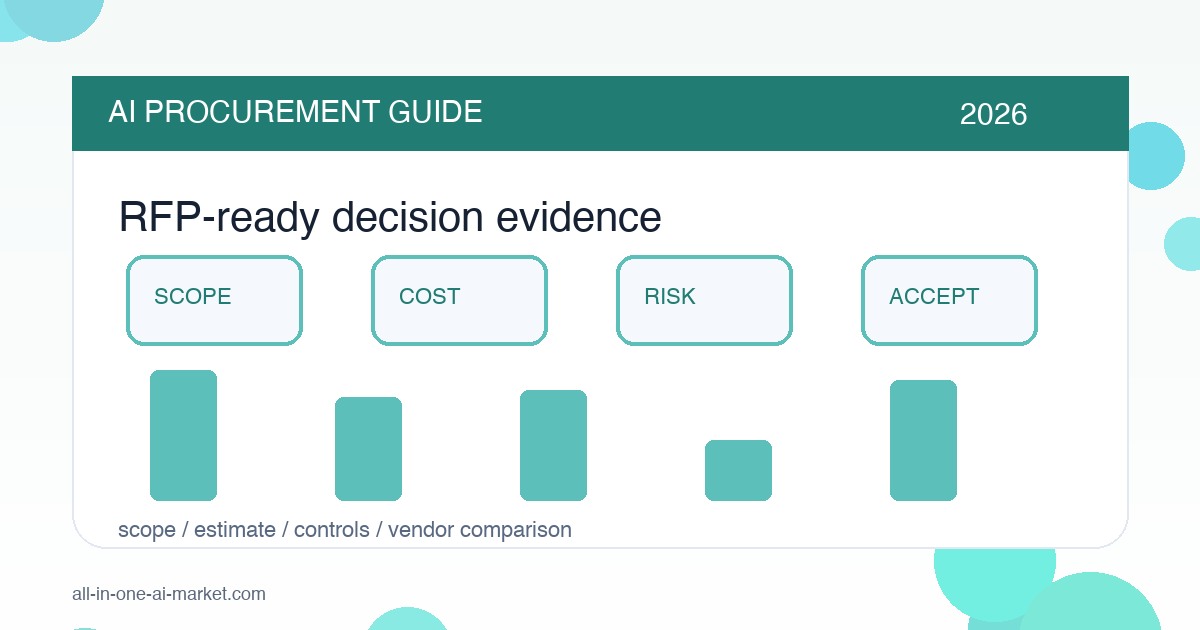Image resolution: width=1200 pixels, height=630 pixels.
Task: Select the COST box
Action: click(459, 300)
